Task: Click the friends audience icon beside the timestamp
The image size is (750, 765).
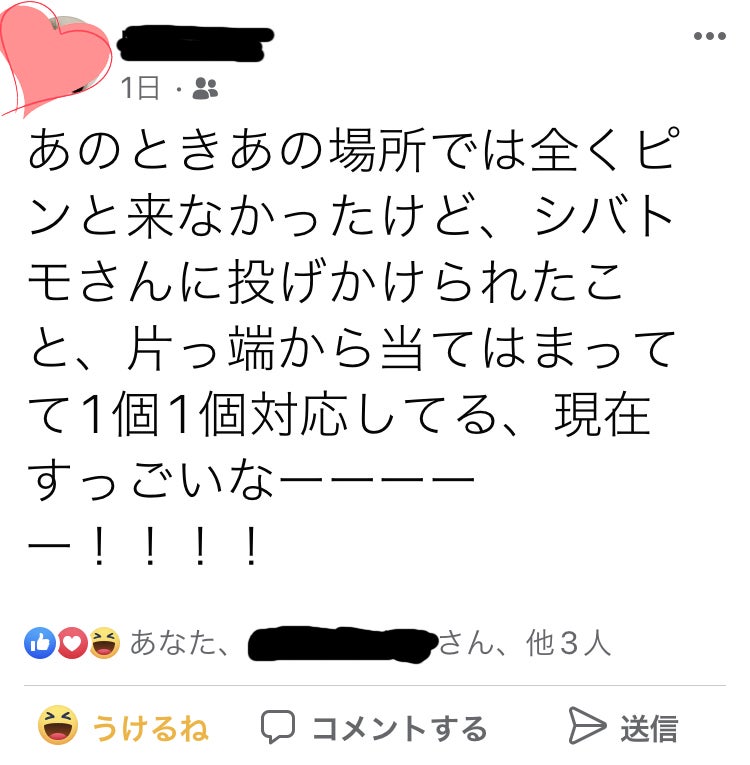Action: point(205,89)
